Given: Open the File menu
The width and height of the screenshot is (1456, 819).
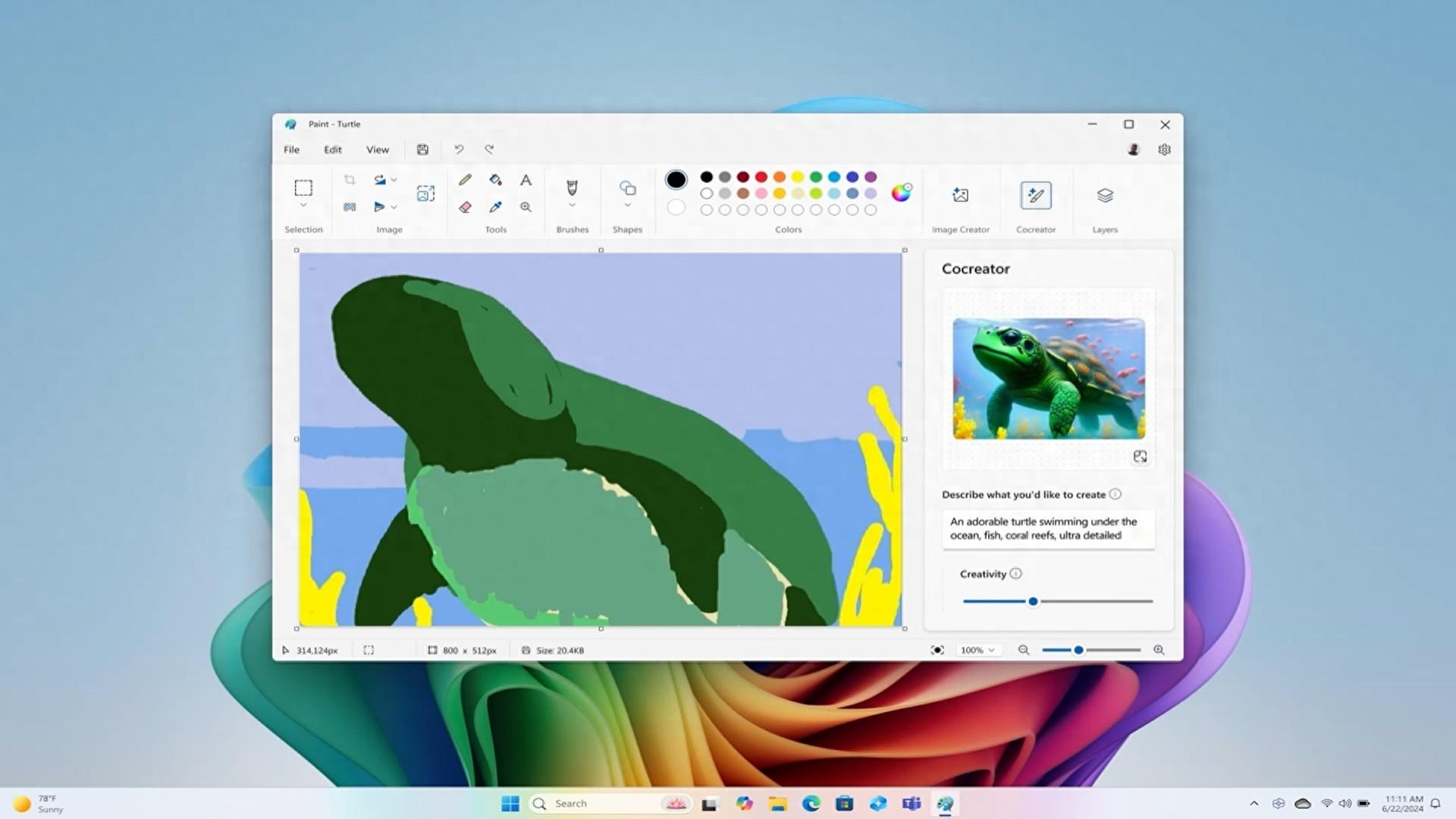Looking at the screenshot, I should (x=290, y=149).
